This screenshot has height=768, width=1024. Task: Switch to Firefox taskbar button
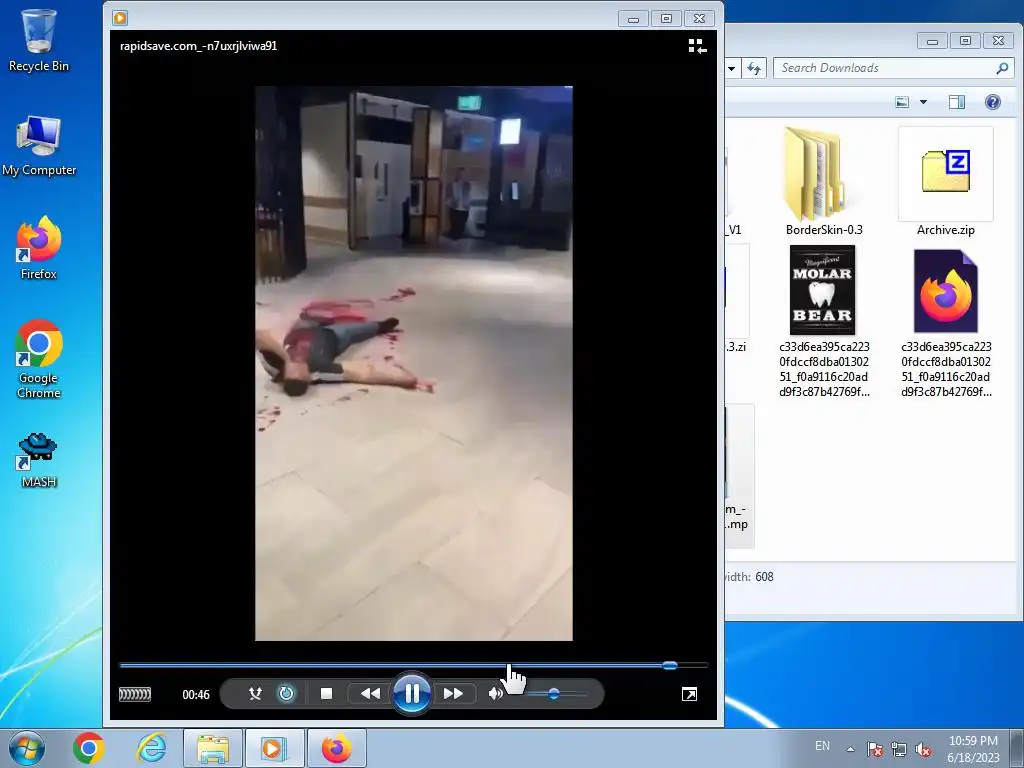point(336,748)
